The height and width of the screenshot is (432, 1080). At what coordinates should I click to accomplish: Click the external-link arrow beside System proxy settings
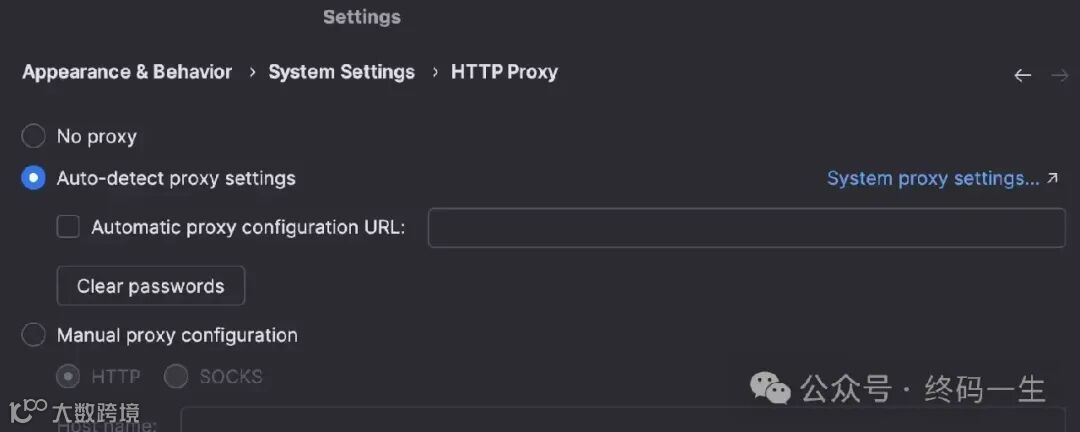pos(1052,178)
